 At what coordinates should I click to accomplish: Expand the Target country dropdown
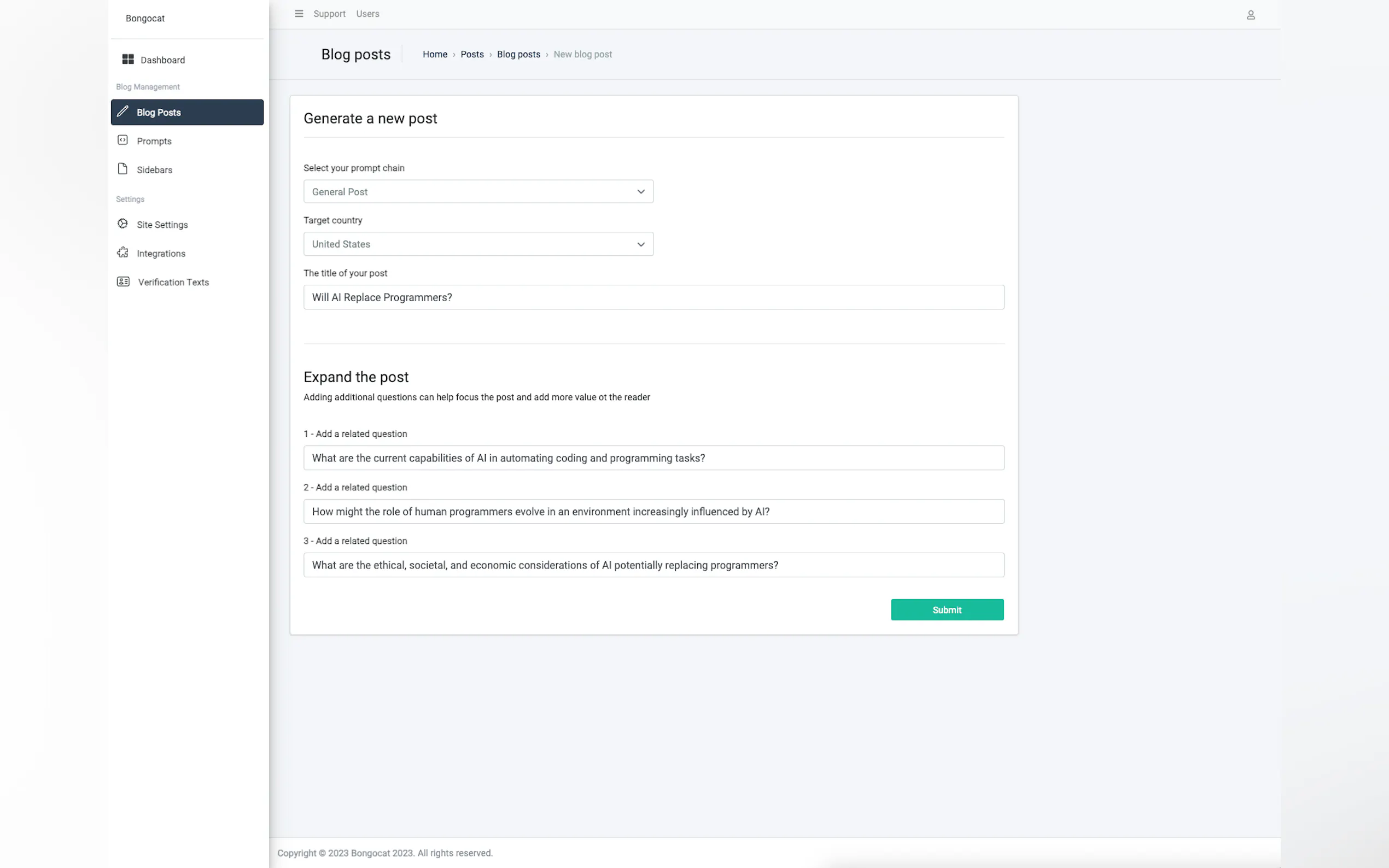pyautogui.click(x=478, y=244)
